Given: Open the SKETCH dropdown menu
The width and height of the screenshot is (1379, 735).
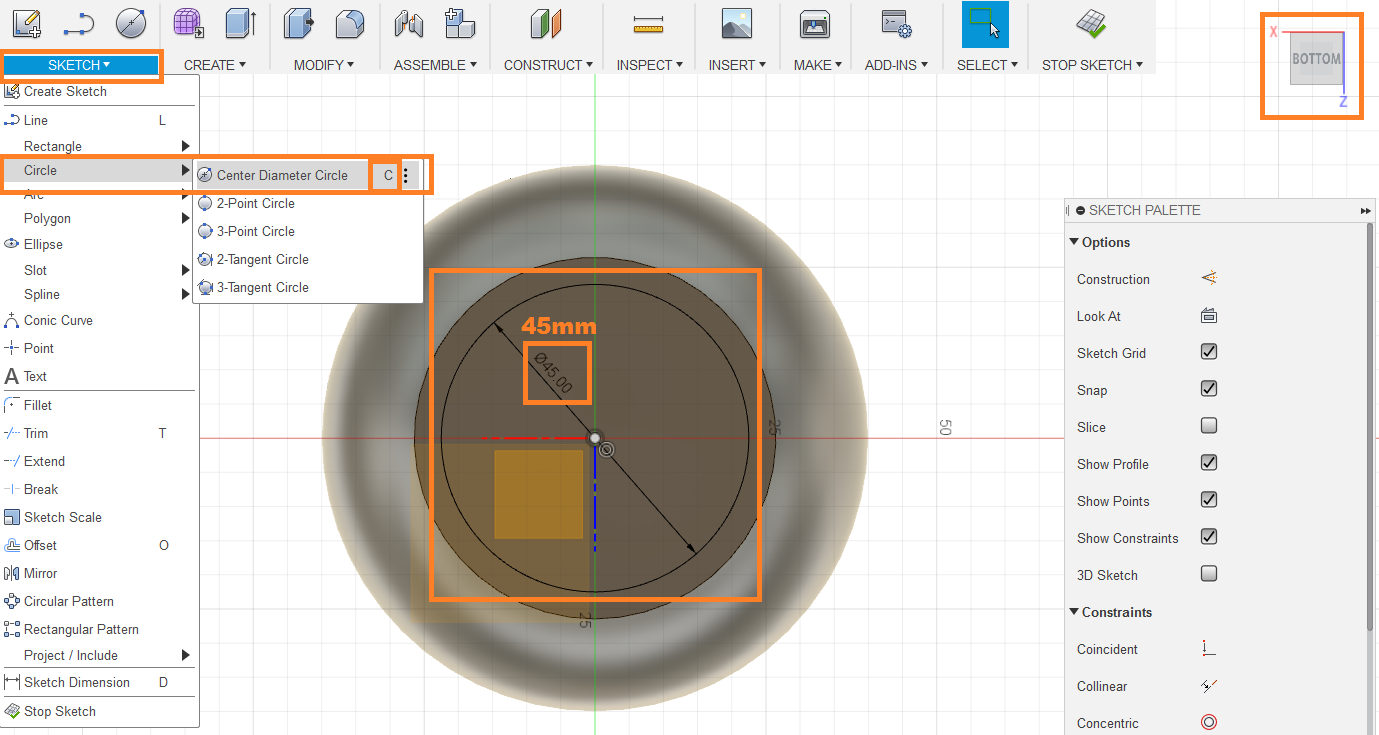Looking at the screenshot, I should pos(80,65).
